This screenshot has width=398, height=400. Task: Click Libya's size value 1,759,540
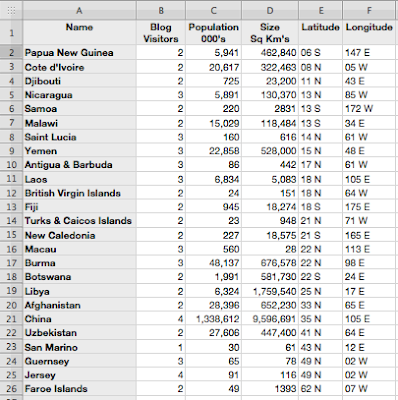click(x=270, y=291)
